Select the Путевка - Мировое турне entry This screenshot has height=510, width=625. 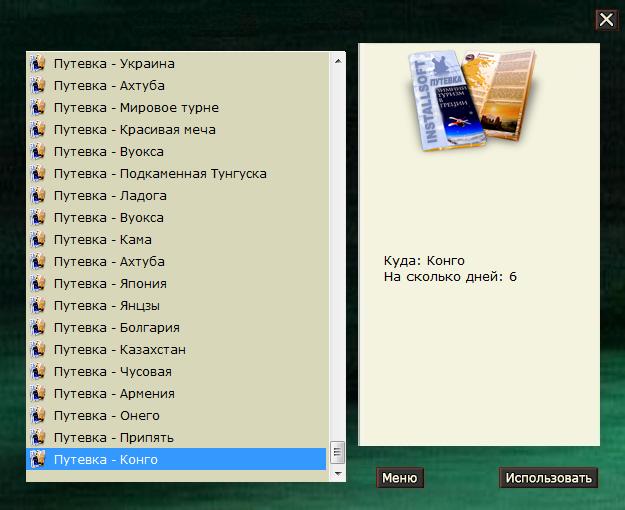click(136, 108)
